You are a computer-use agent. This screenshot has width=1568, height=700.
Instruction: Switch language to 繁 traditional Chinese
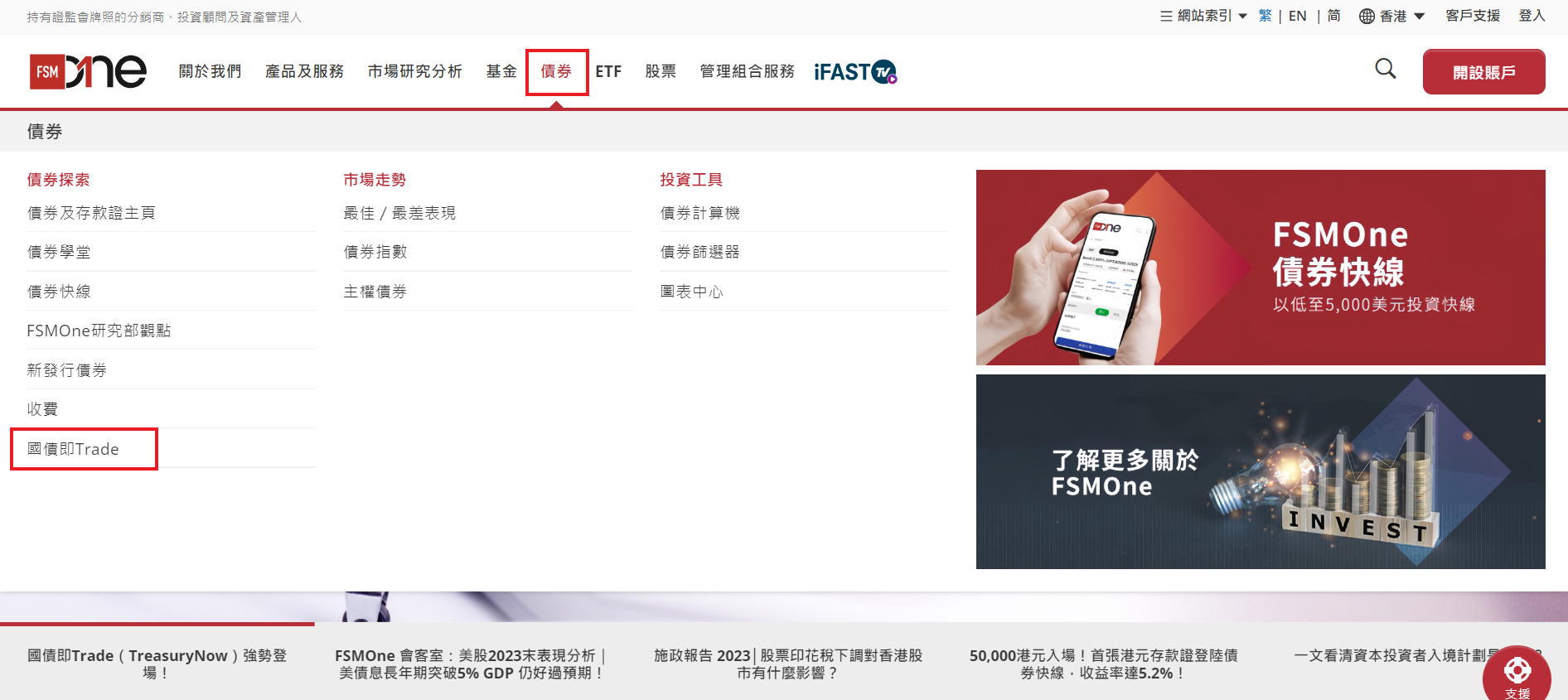[x=1265, y=16]
